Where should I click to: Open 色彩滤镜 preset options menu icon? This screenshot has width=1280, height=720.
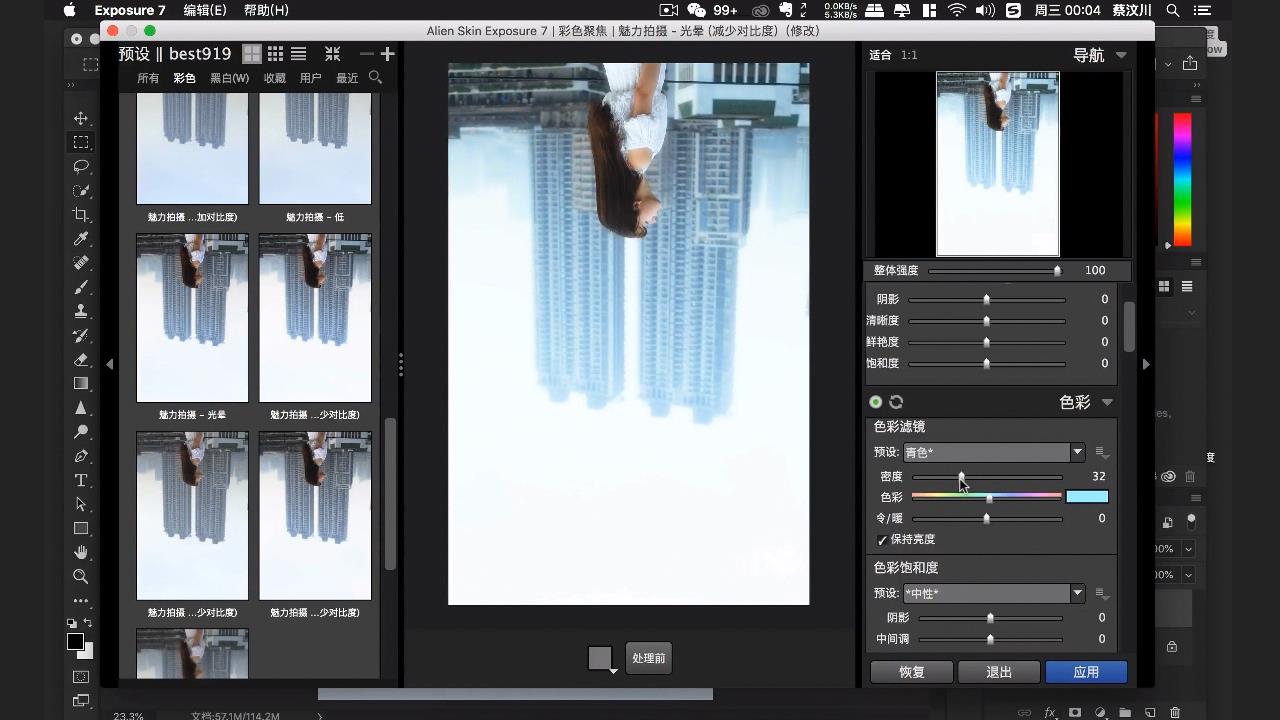pyautogui.click(x=1101, y=453)
